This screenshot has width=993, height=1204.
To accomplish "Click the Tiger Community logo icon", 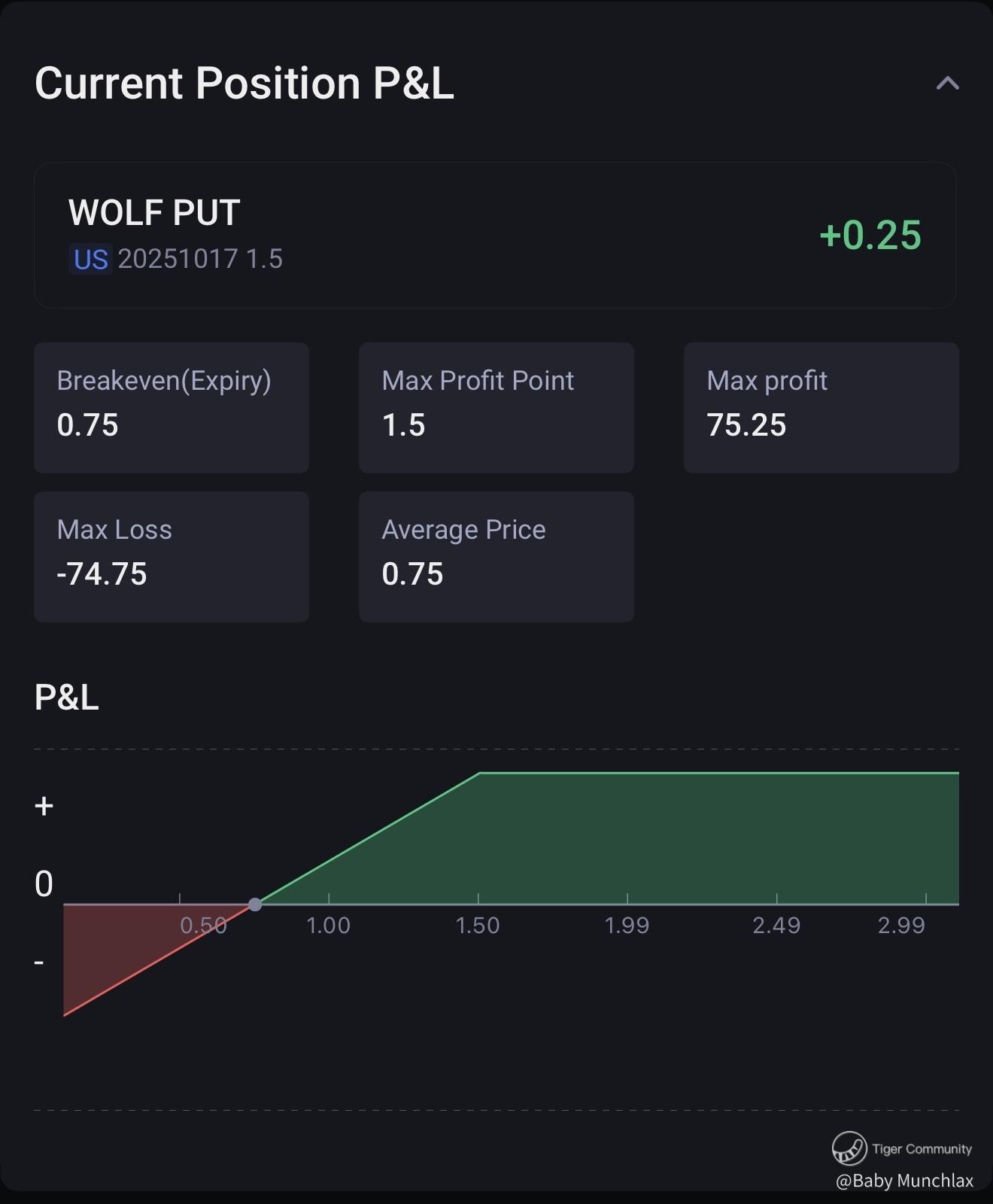I will (x=849, y=1148).
